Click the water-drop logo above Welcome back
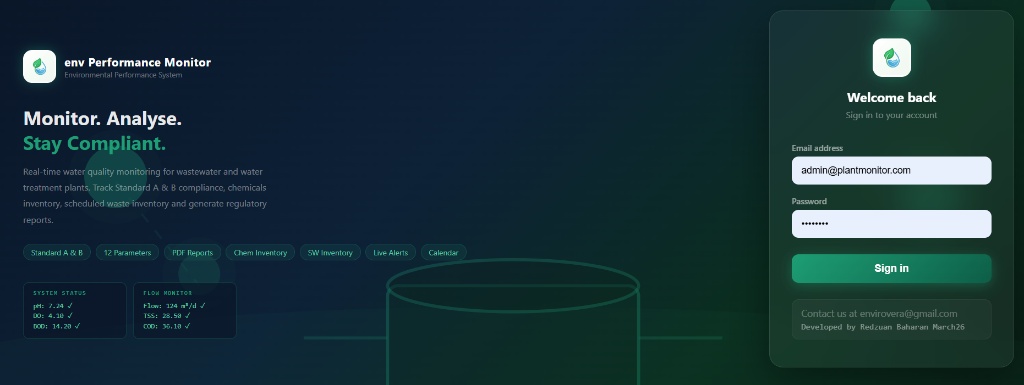This screenshot has height=385, width=1024. point(891,57)
